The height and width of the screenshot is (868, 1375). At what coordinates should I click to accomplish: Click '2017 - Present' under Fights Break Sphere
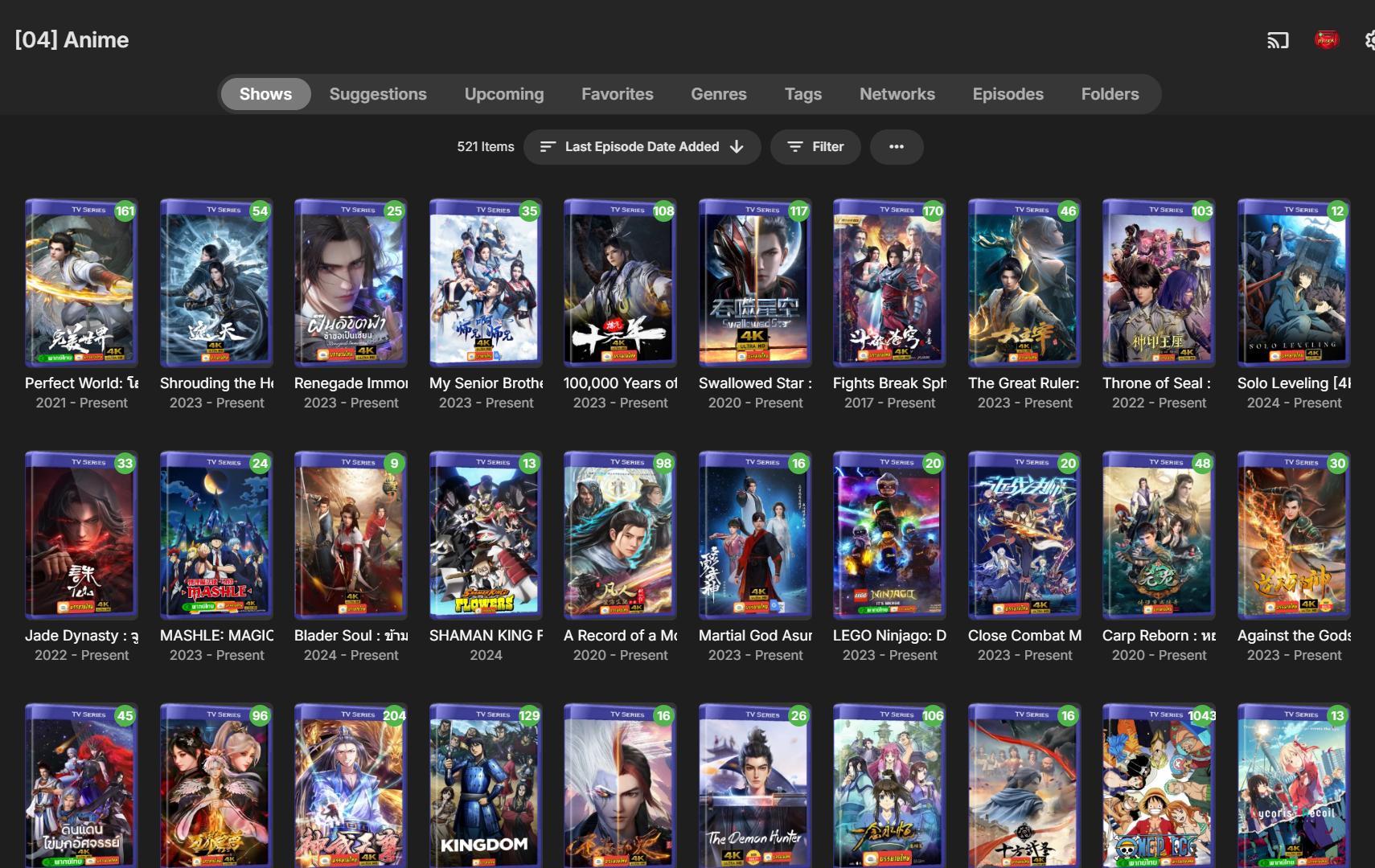coord(889,403)
